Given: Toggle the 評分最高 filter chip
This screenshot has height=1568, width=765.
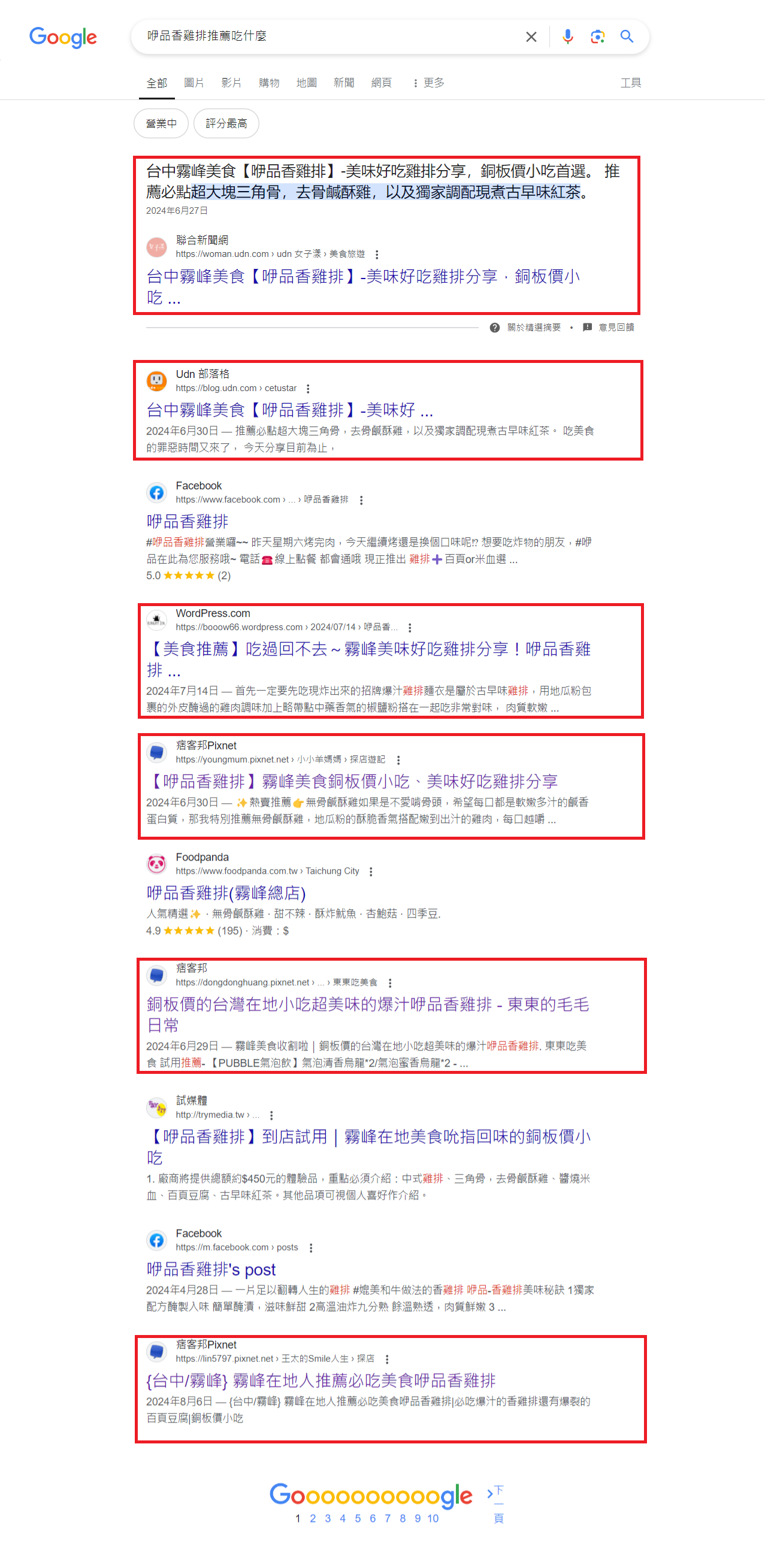Looking at the screenshot, I should [226, 123].
